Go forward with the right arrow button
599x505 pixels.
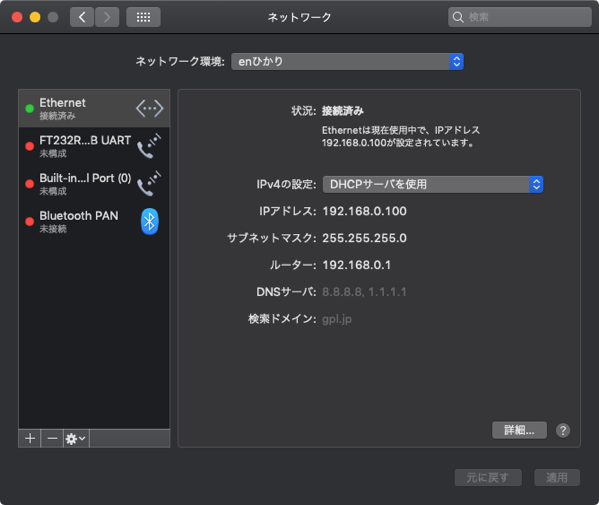pyautogui.click(x=107, y=17)
